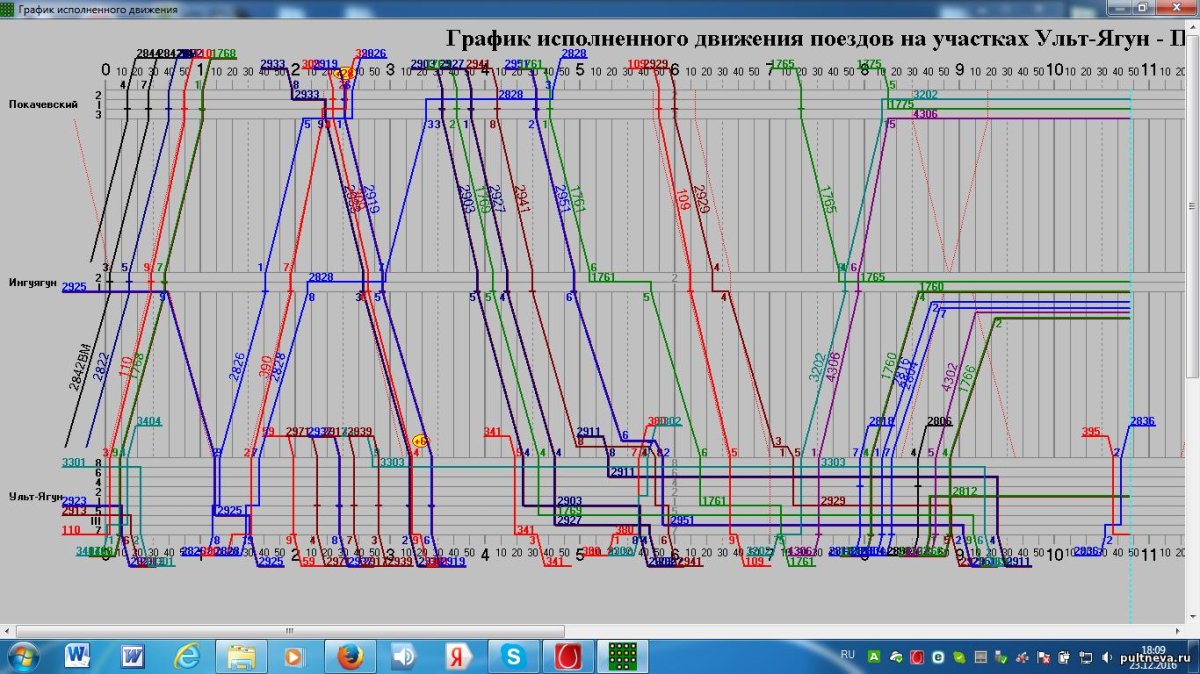Open Skype from the taskbar
1200x674 pixels.
click(514, 656)
